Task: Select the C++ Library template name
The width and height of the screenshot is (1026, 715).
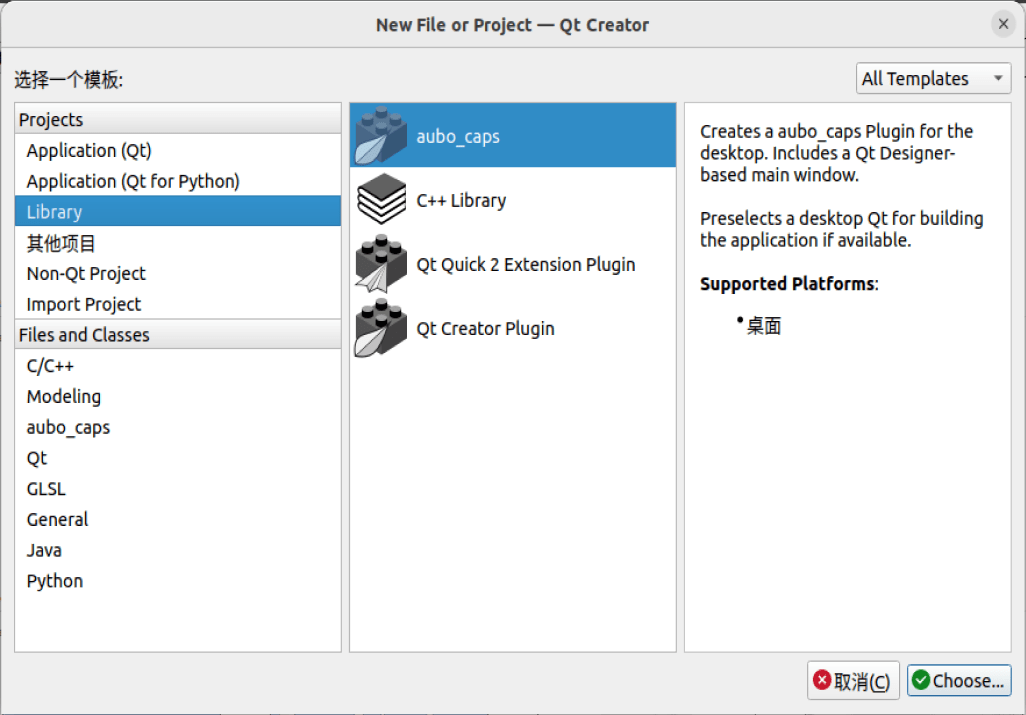Action: pyautogui.click(x=461, y=200)
